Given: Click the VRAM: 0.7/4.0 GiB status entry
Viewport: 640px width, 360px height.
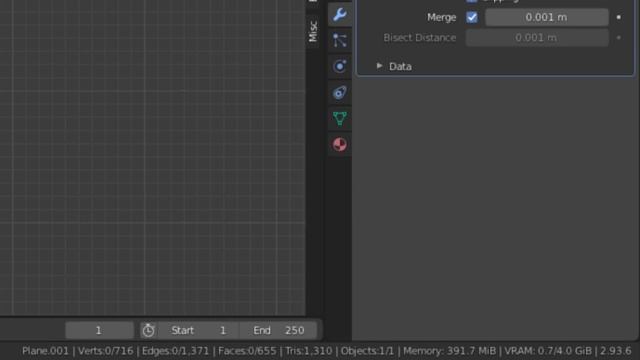Looking at the screenshot, I should 548,351.
